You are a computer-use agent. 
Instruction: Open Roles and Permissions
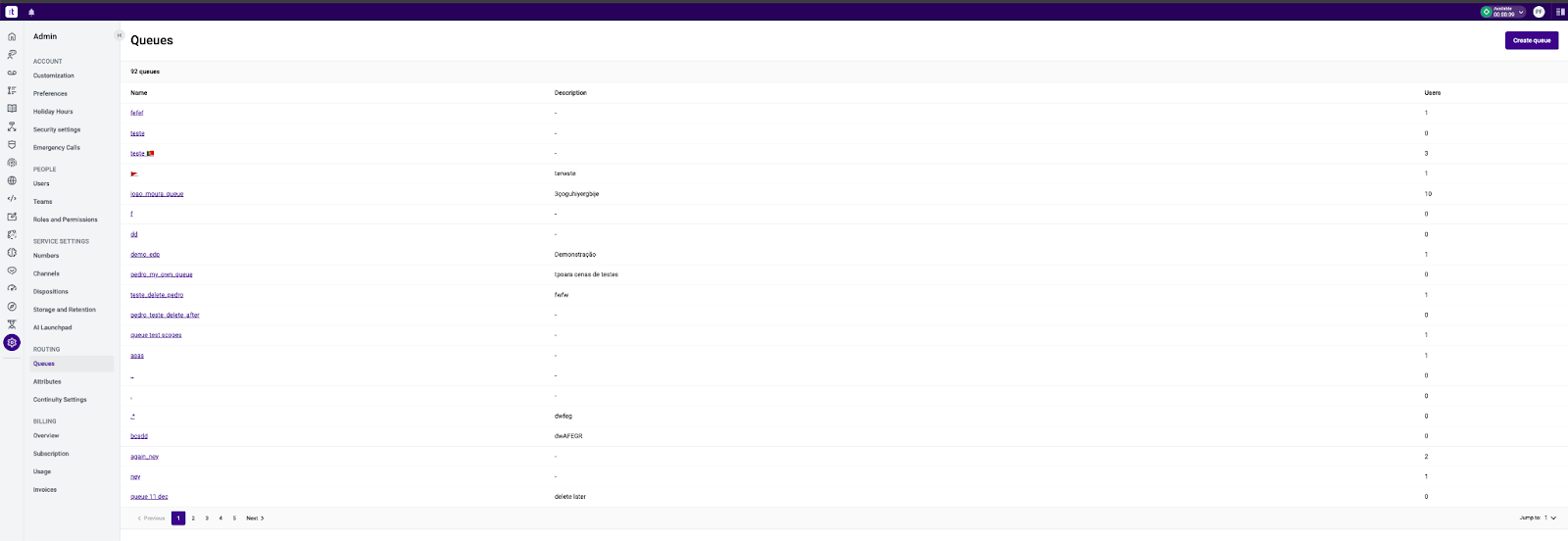click(66, 220)
